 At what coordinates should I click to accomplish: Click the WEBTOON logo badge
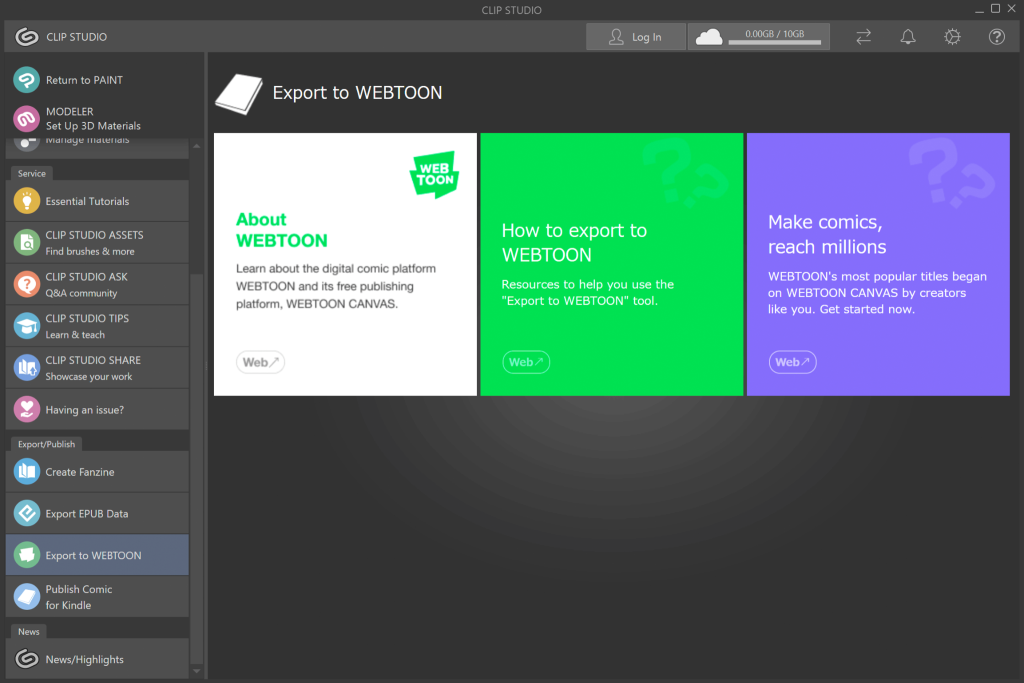pyautogui.click(x=434, y=174)
